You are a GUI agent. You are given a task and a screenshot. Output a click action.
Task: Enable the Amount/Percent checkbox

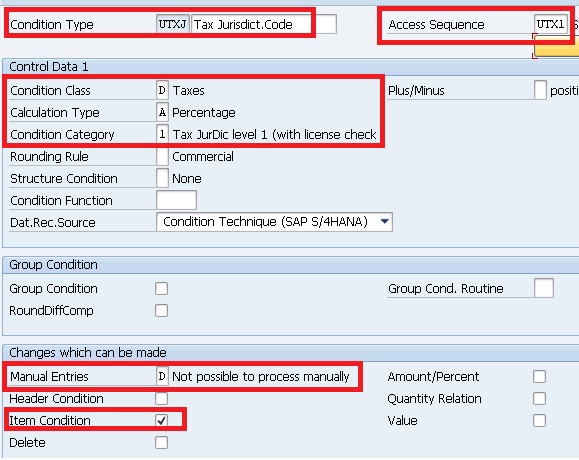pos(539,377)
